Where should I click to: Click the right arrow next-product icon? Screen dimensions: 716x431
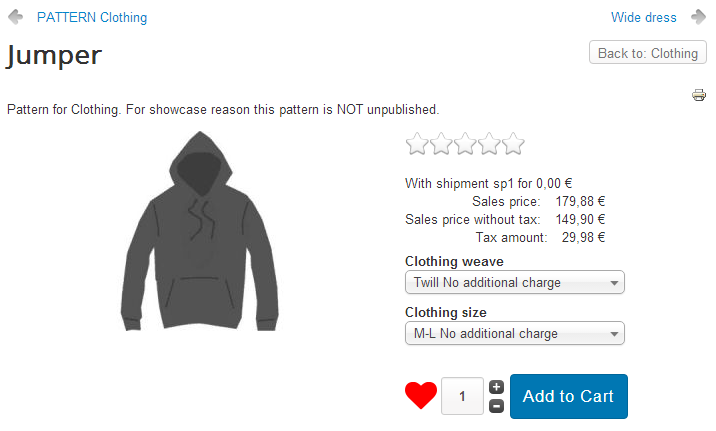coord(696,17)
